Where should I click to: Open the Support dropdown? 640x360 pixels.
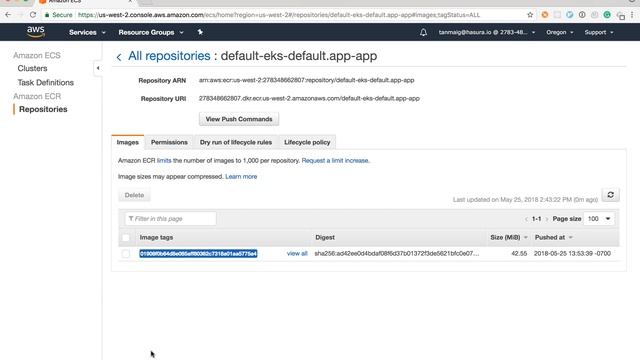(599, 32)
